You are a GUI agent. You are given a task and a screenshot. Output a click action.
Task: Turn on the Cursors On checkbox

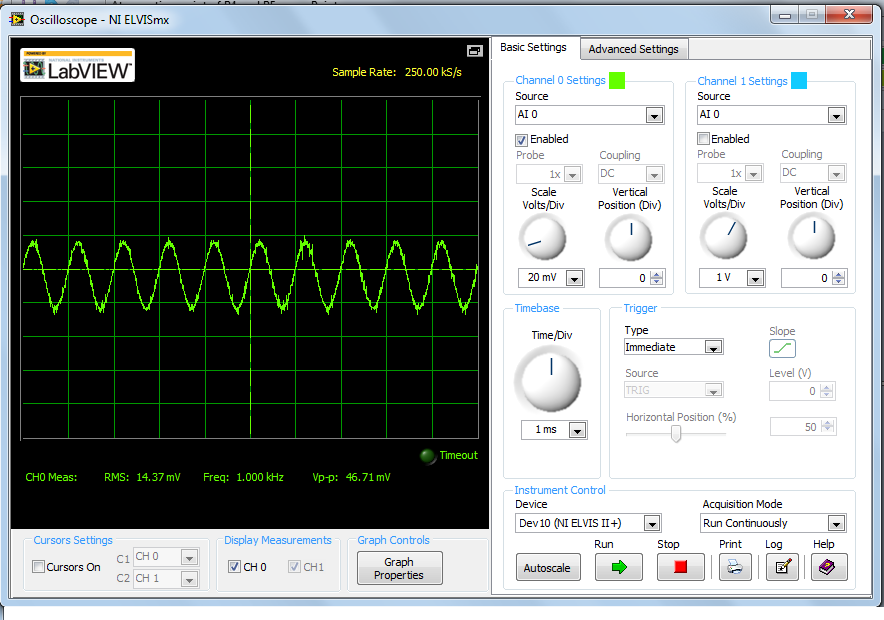click(38, 566)
